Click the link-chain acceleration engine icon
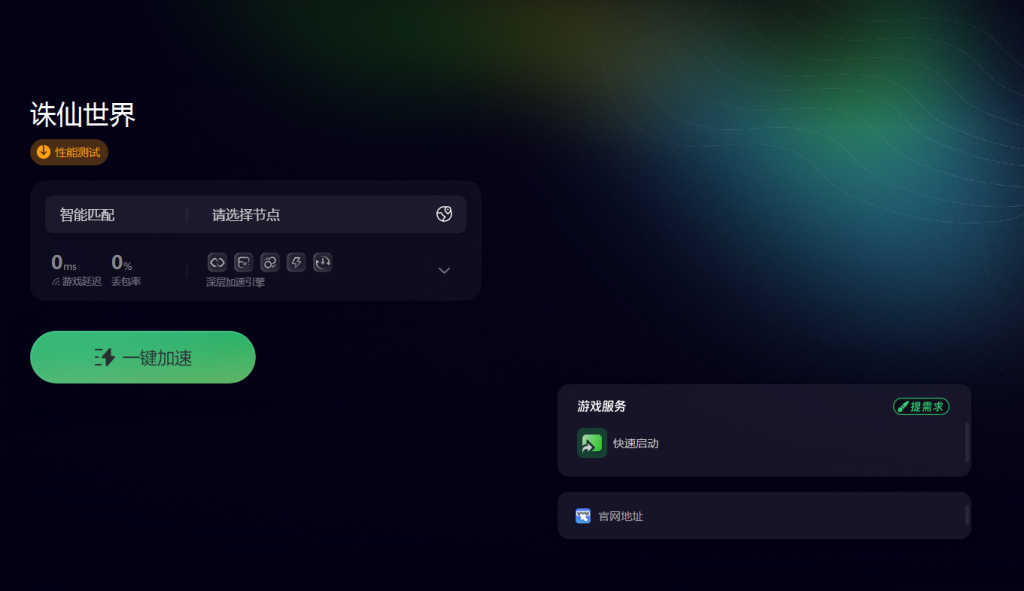The image size is (1024, 591). click(217, 263)
